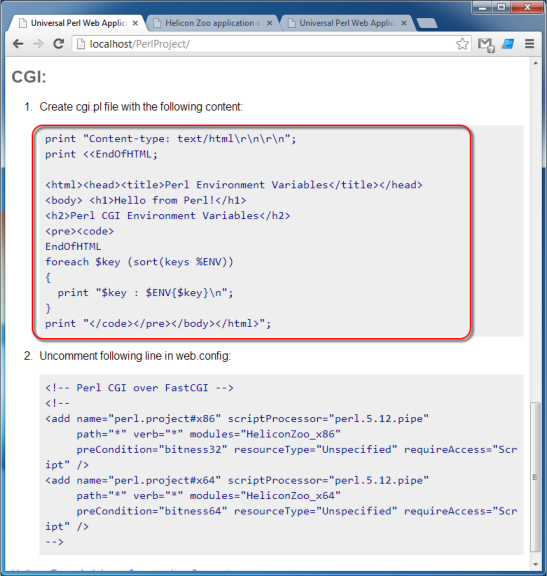The image size is (547, 576).
Task: Go back to the previous page
Action: [18, 44]
